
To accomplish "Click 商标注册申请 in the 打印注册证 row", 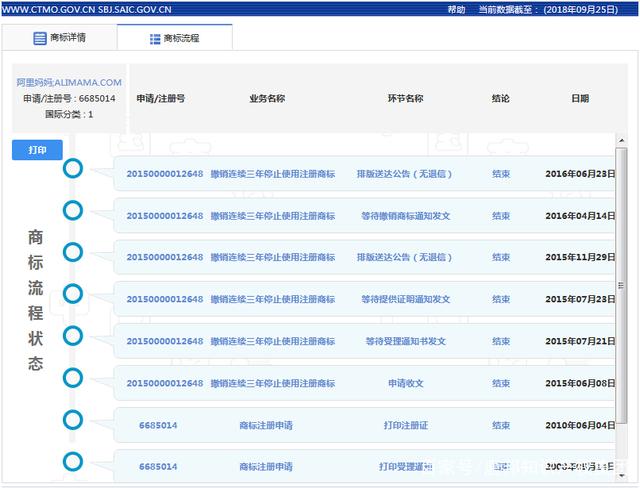I will pyautogui.click(x=266, y=425).
